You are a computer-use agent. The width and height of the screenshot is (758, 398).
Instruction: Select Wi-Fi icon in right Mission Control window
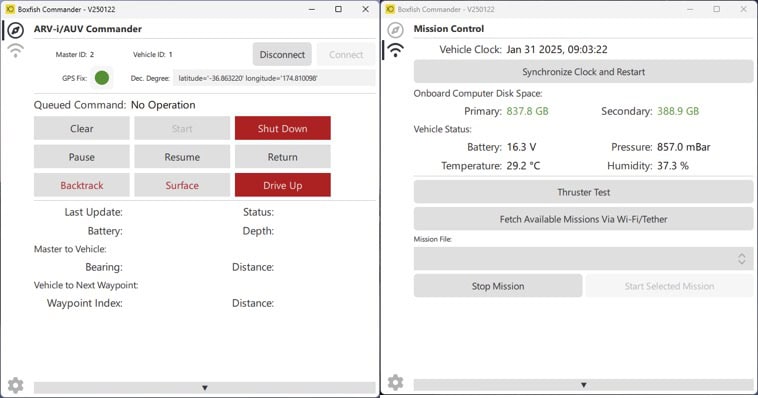(395, 50)
